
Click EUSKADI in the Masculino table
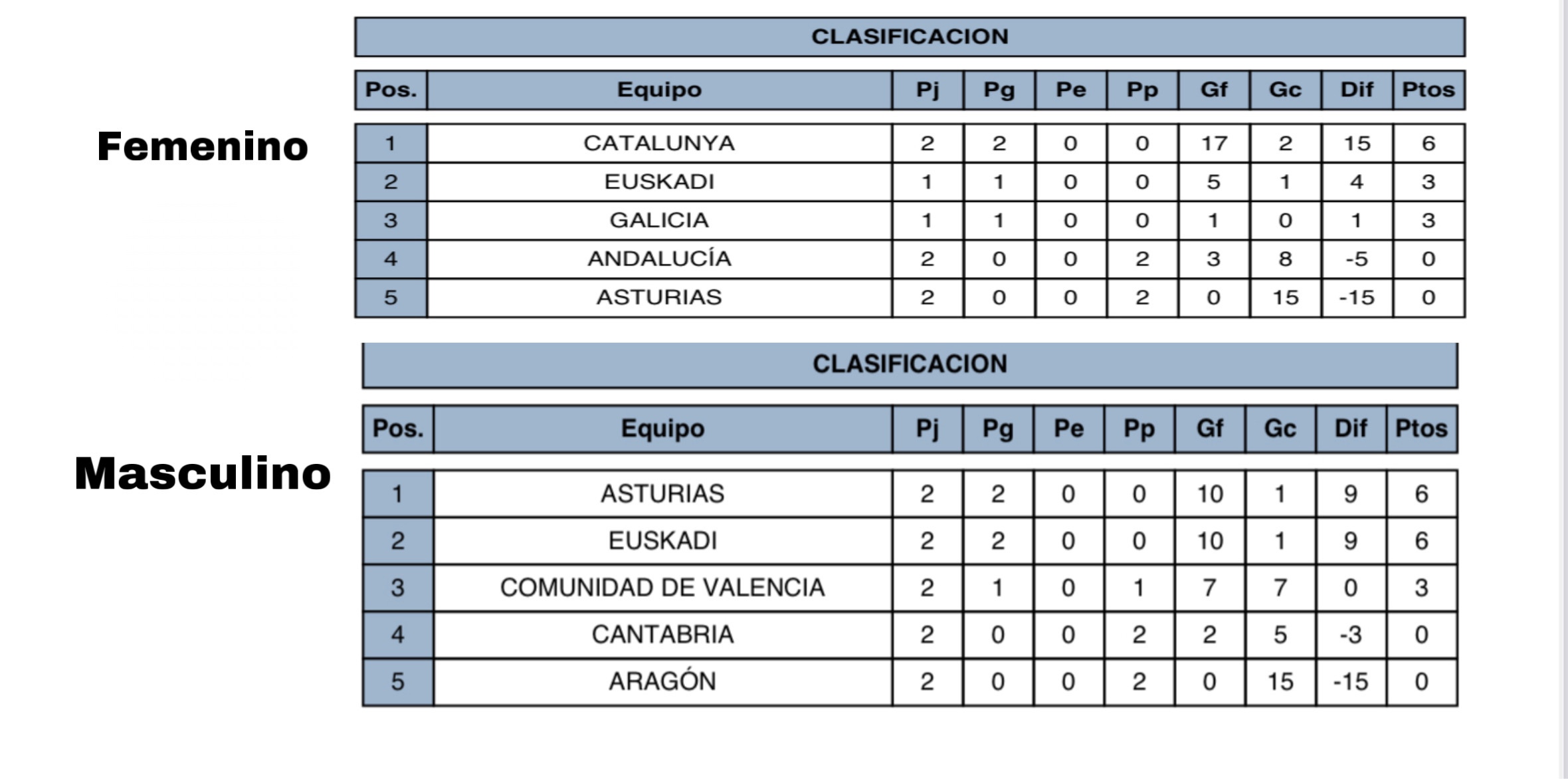[662, 541]
